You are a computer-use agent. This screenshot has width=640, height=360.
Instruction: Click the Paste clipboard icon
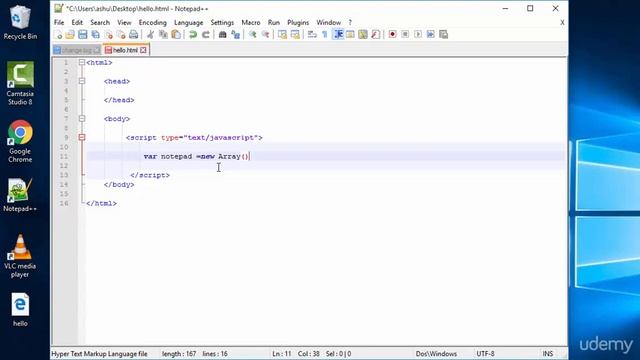click(176, 35)
